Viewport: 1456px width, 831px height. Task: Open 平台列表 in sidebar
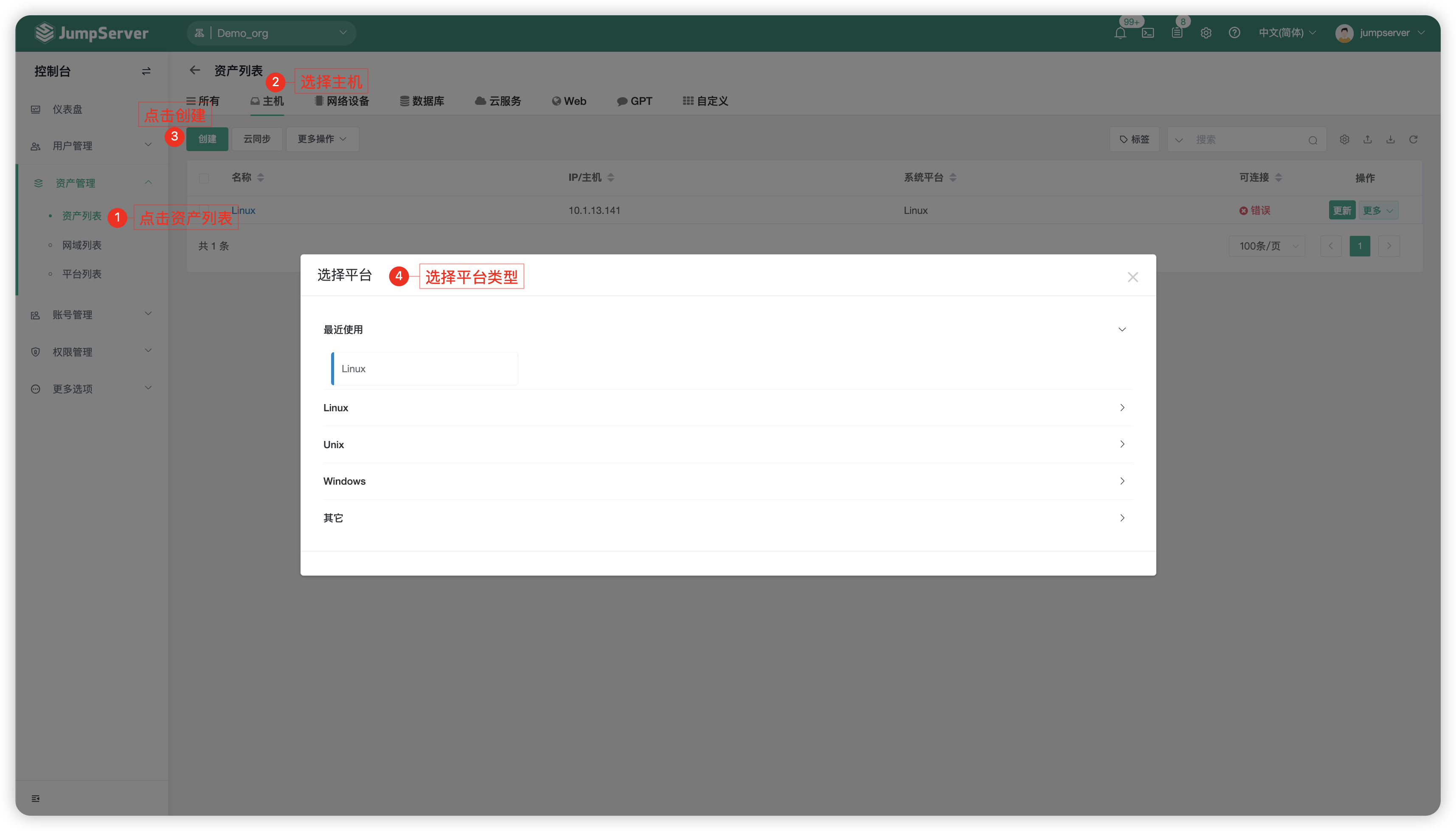[x=82, y=274]
